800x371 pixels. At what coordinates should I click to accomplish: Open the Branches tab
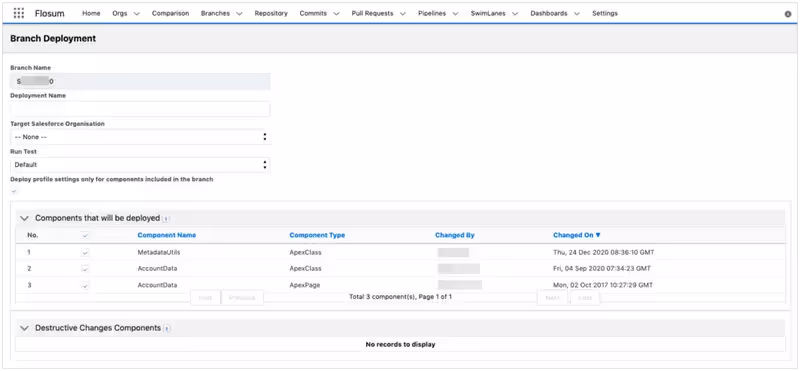coord(215,14)
